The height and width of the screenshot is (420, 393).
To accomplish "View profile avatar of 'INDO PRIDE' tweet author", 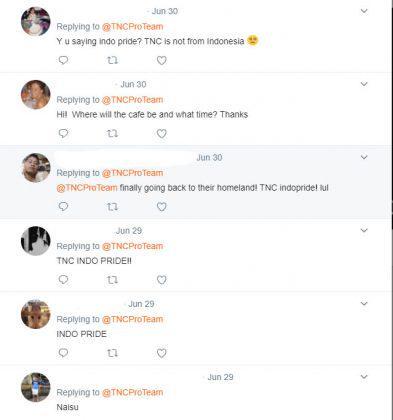I will coord(36,314).
